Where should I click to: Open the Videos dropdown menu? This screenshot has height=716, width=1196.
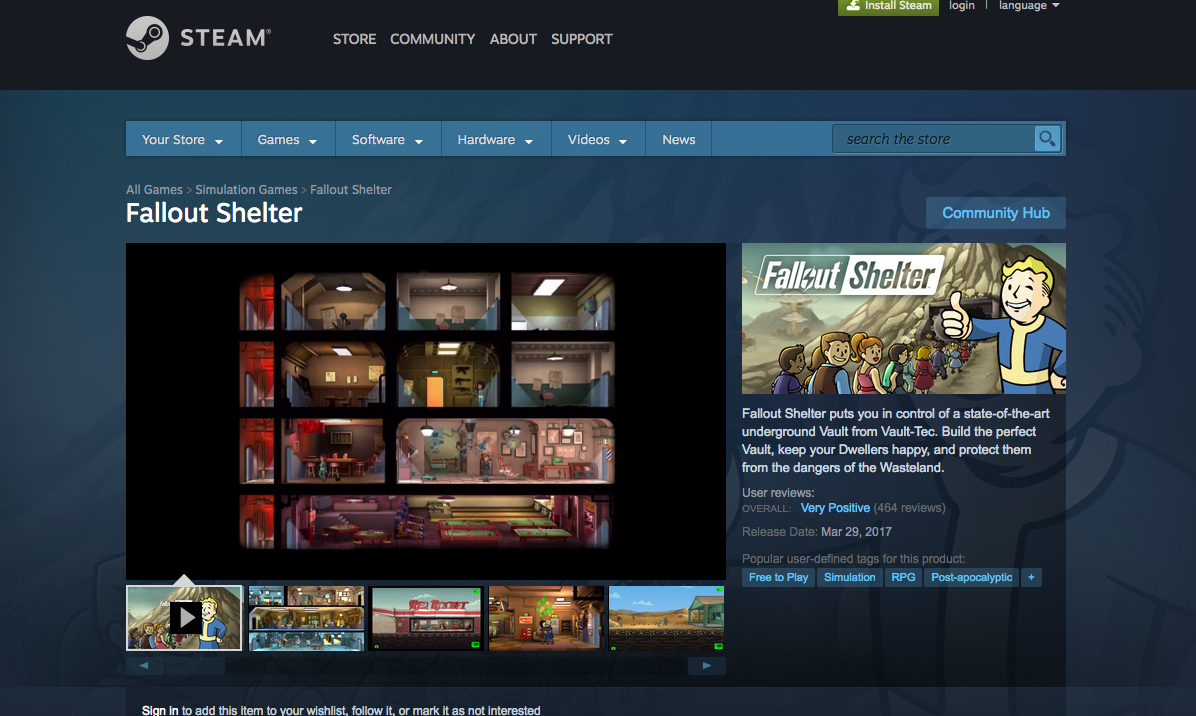(x=598, y=140)
